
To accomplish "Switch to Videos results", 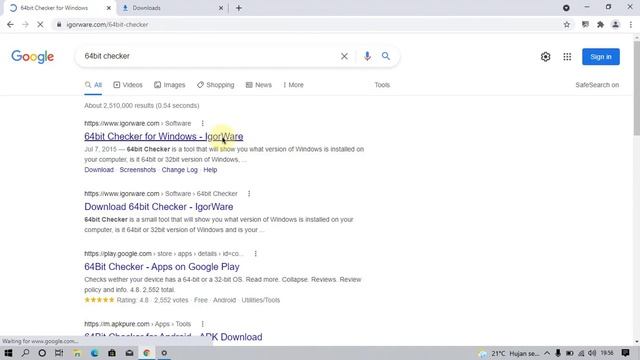I will click(x=128, y=85).
